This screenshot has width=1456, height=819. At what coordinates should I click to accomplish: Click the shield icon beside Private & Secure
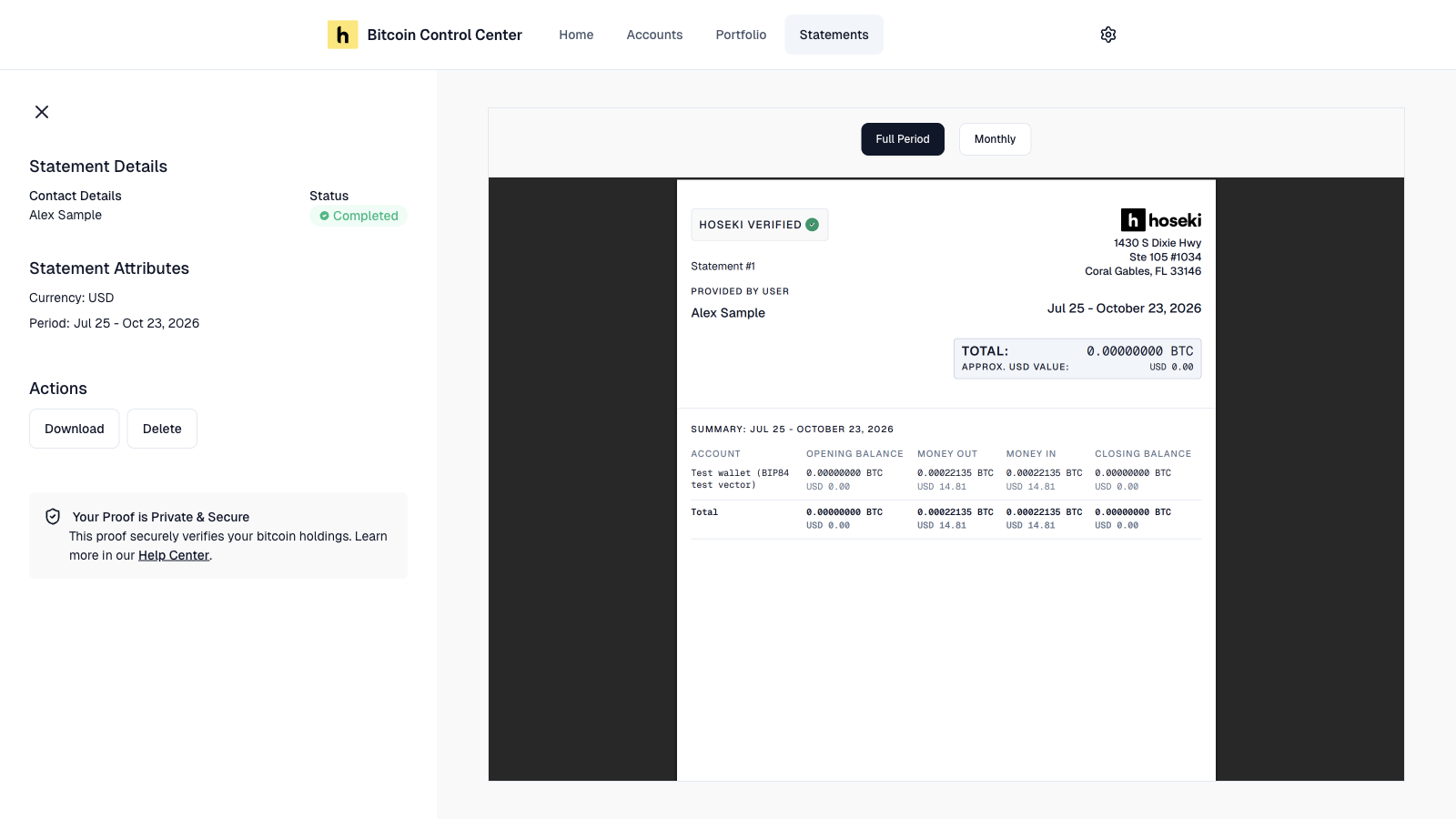[x=53, y=517]
